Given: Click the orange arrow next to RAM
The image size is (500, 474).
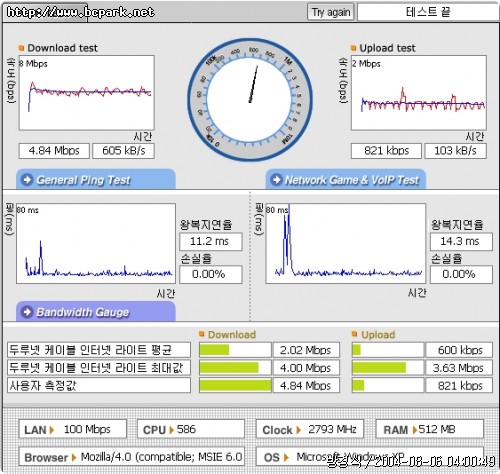Looking at the screenshot, I should pyautogui.click(x=415, y=430).
